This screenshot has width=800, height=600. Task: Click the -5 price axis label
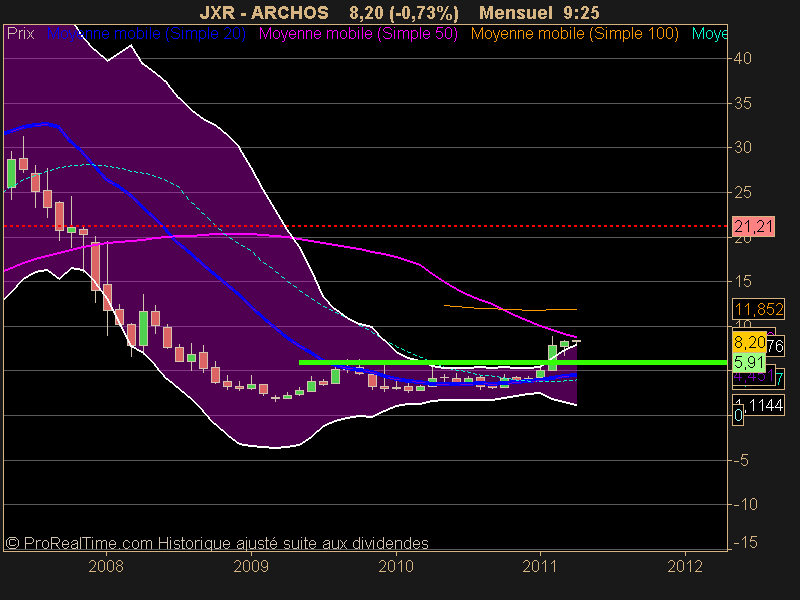[x=740, y=460]
